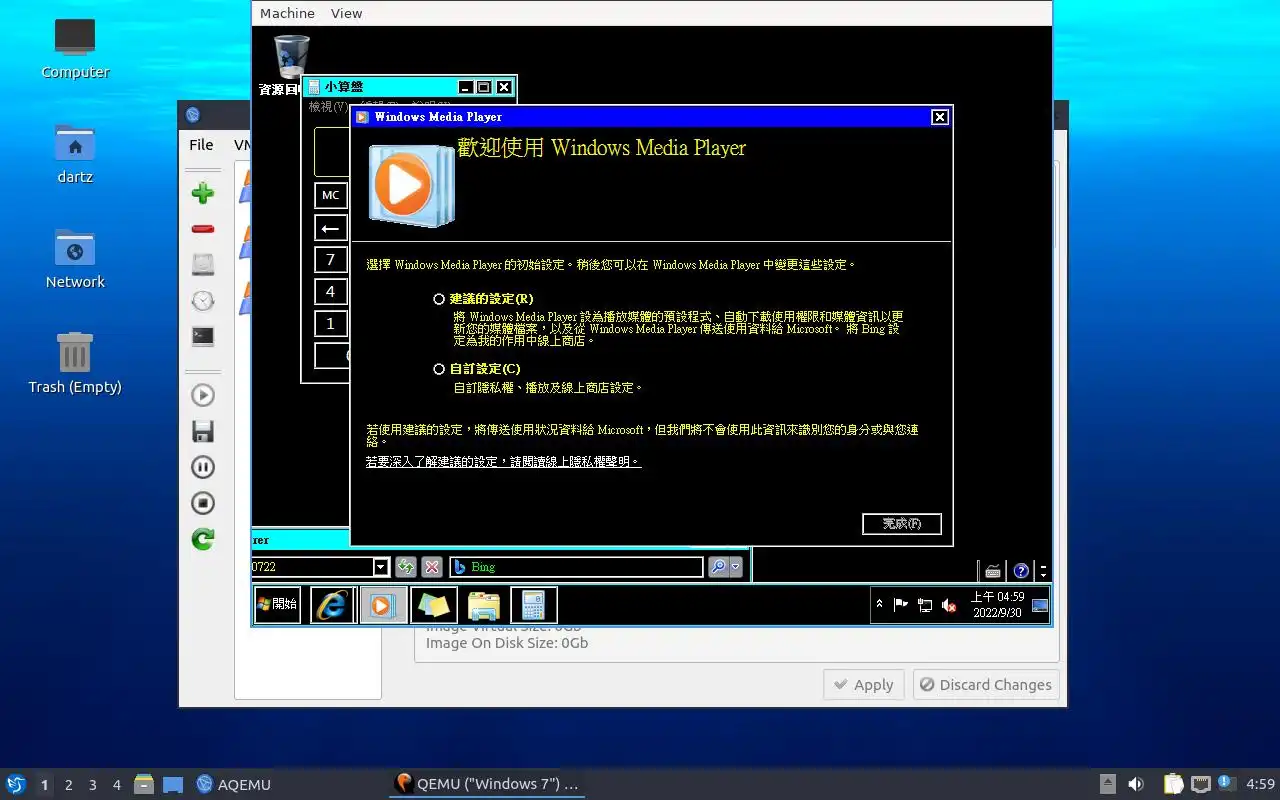Show hidden Windows tray icons
Image resolution: width=1280 pixels, height=800 pixels.
click(879, 604)
